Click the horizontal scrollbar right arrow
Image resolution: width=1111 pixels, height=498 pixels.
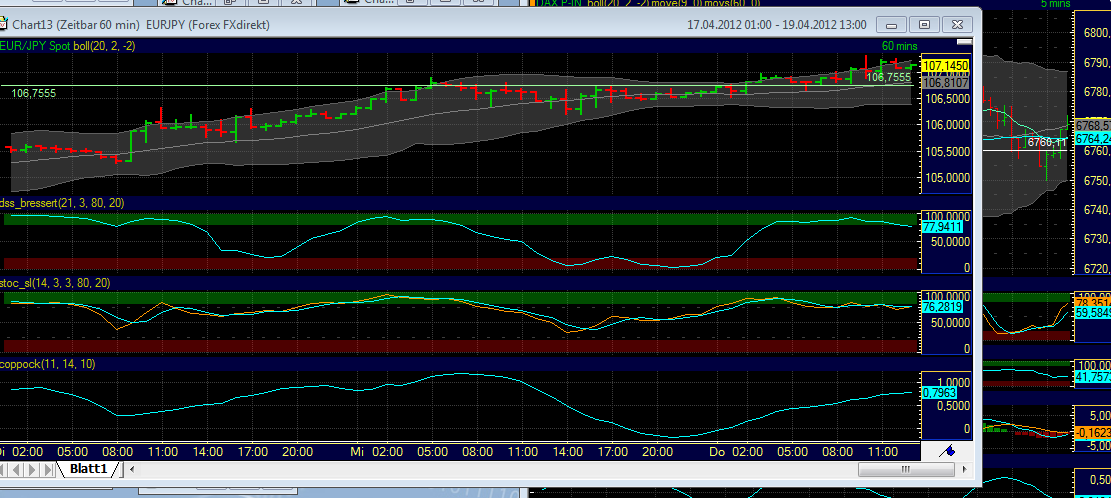pyautogui.click(x=965, y=469)
